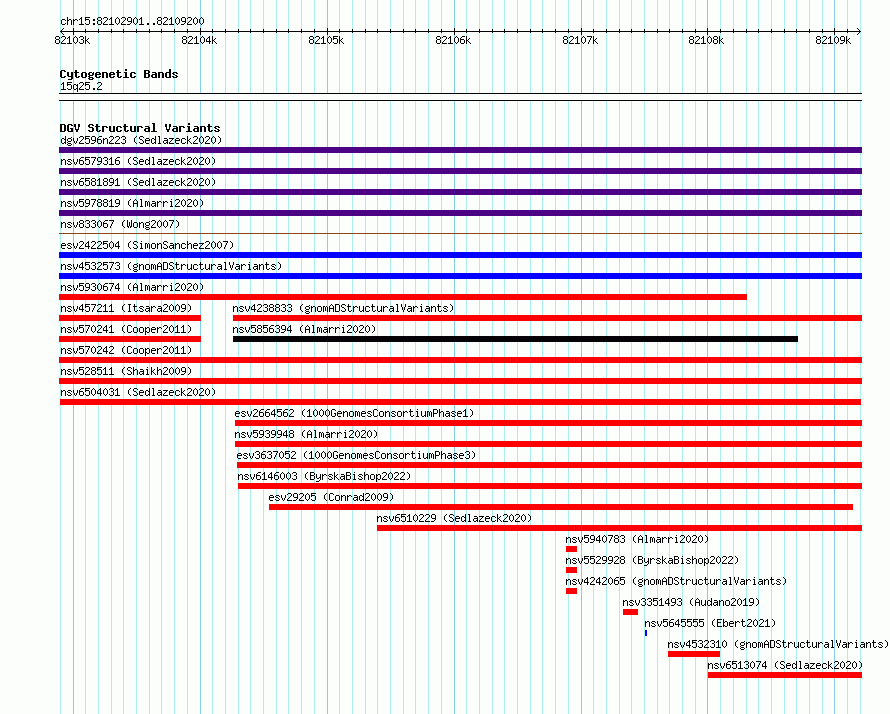This screenshot has width=890, height=714.
Task: Open the nsv6581891 (Sedlazeck2020) label
Action: coord(138,182)
